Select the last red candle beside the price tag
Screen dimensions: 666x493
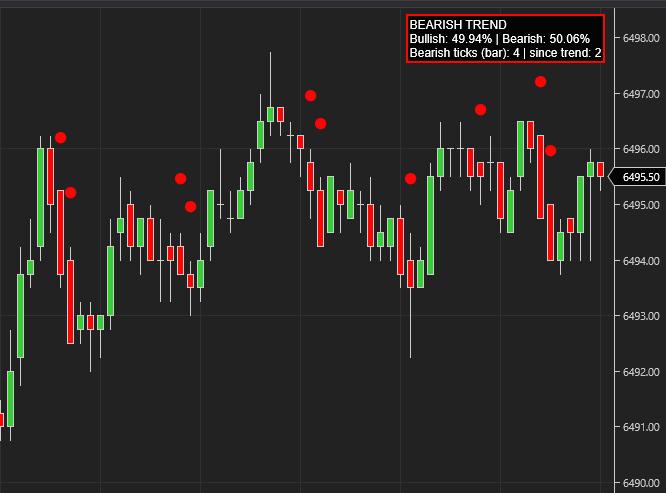click(x=600, y=169)
